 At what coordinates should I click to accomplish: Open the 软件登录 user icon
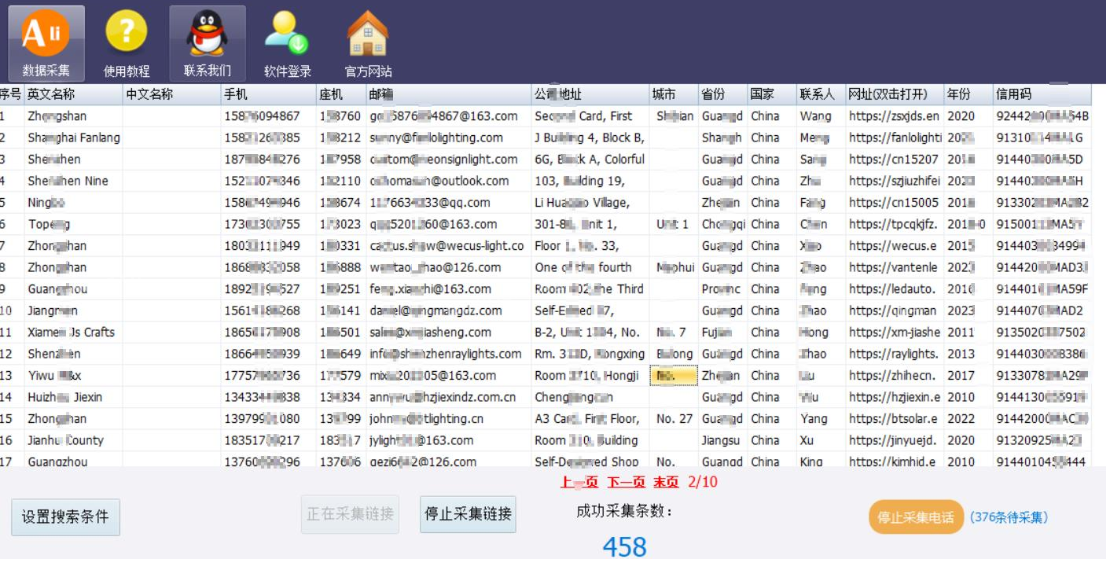tap(287, 44)
